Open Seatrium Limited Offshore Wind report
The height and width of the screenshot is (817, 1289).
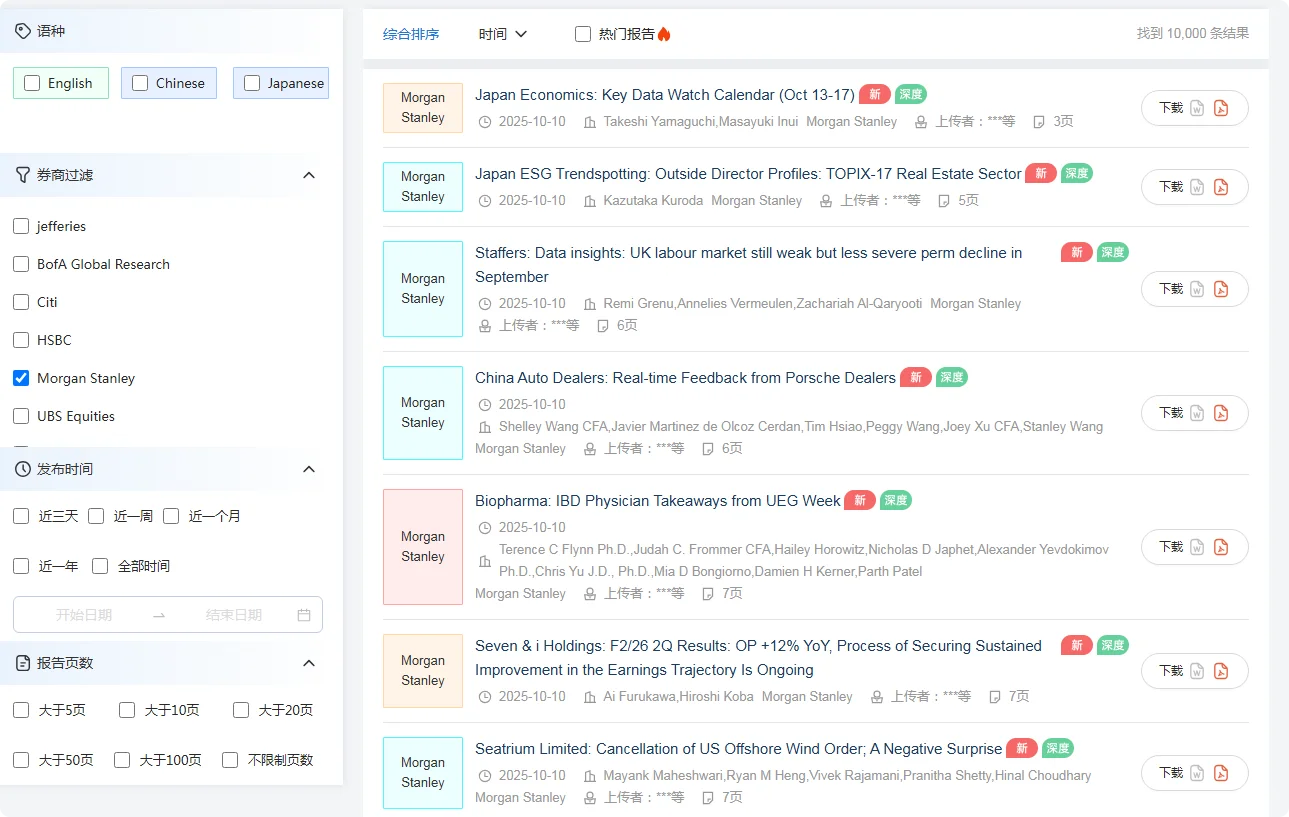pos(738,749)
